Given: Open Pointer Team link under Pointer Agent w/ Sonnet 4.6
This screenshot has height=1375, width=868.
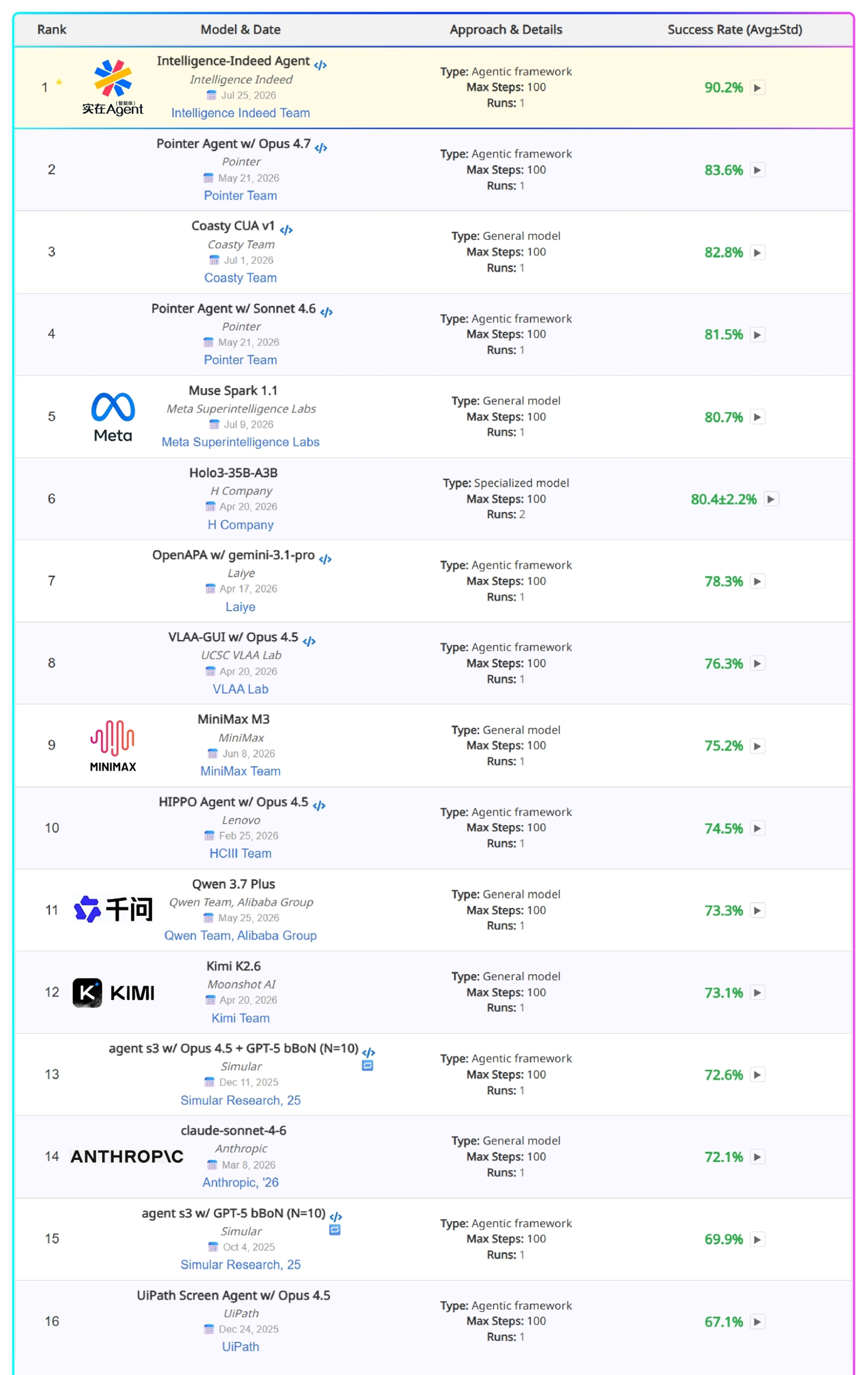Looking at the screenshot, I should click(240, 360).
